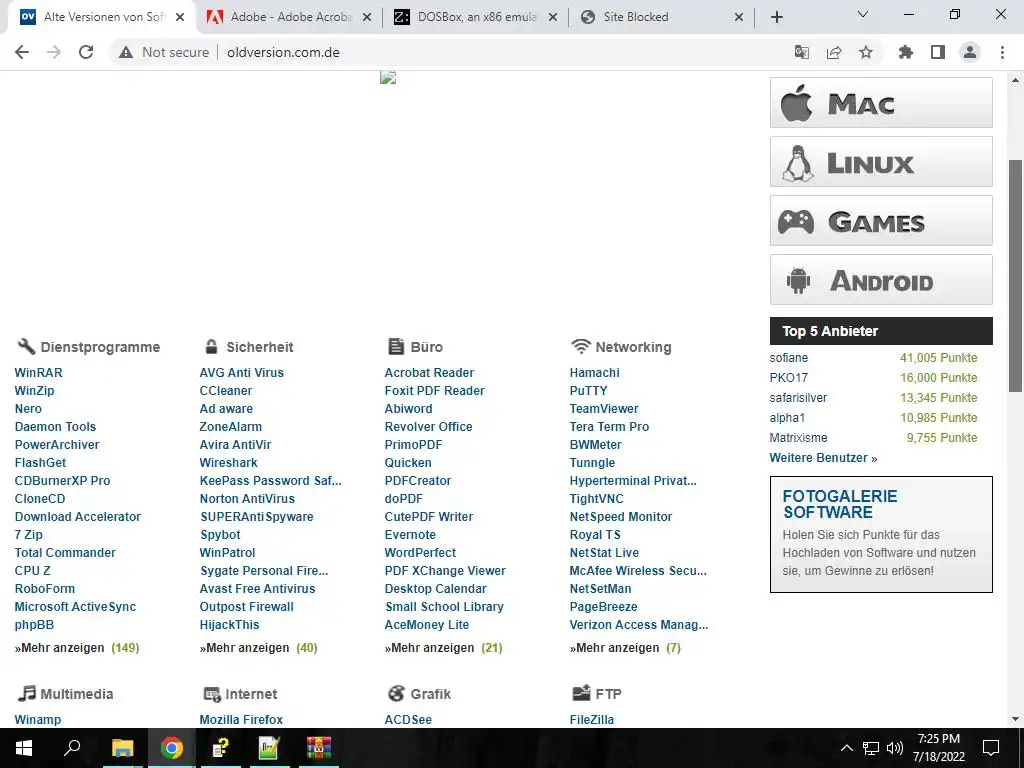
Task: Close the Adobe Acrobat tab
Action: point(367,17)
